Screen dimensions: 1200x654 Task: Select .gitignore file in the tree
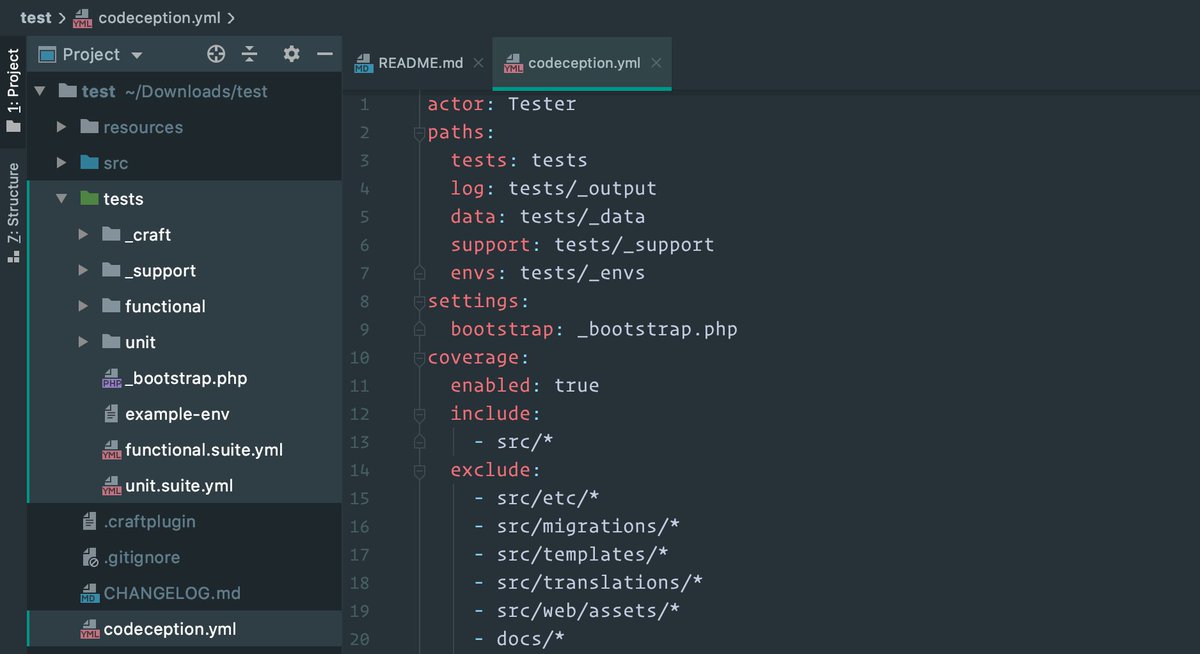pyautogui.click(x=142, y=557)
